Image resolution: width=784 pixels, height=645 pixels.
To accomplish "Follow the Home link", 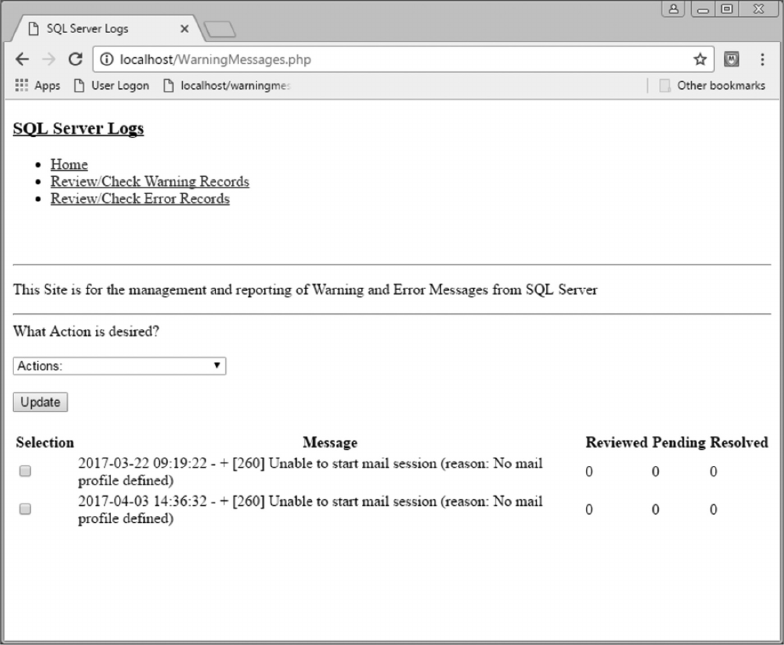I will (x=69, y=164).
